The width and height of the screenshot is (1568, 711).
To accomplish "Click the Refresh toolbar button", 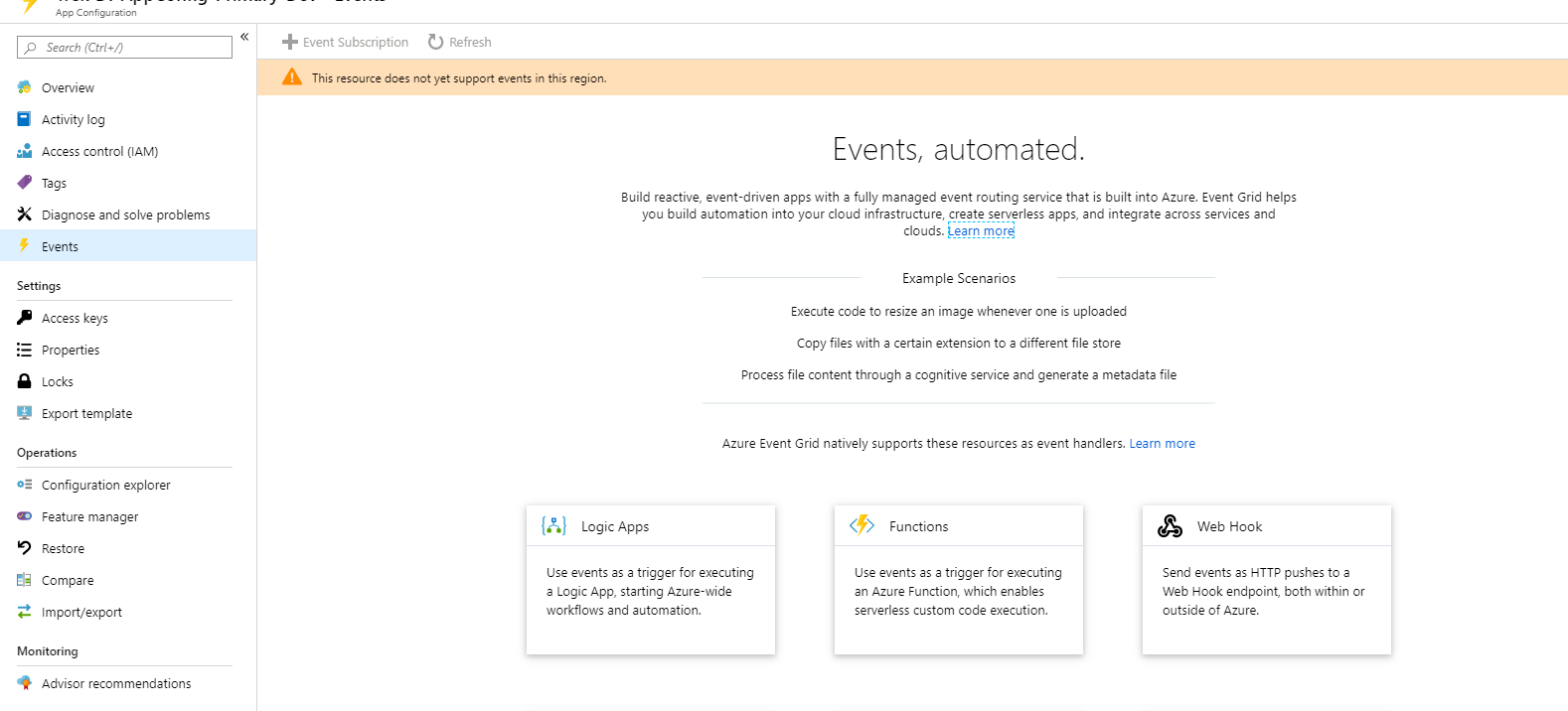I will 459,42.
